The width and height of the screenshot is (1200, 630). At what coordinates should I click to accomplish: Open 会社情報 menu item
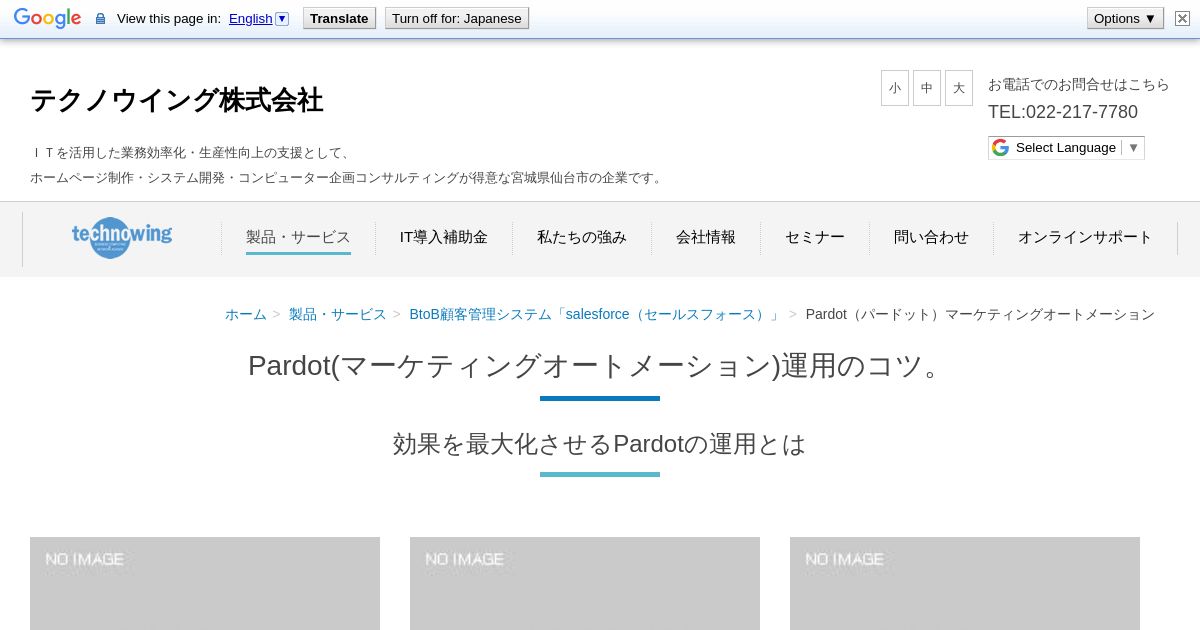(706, 237)
